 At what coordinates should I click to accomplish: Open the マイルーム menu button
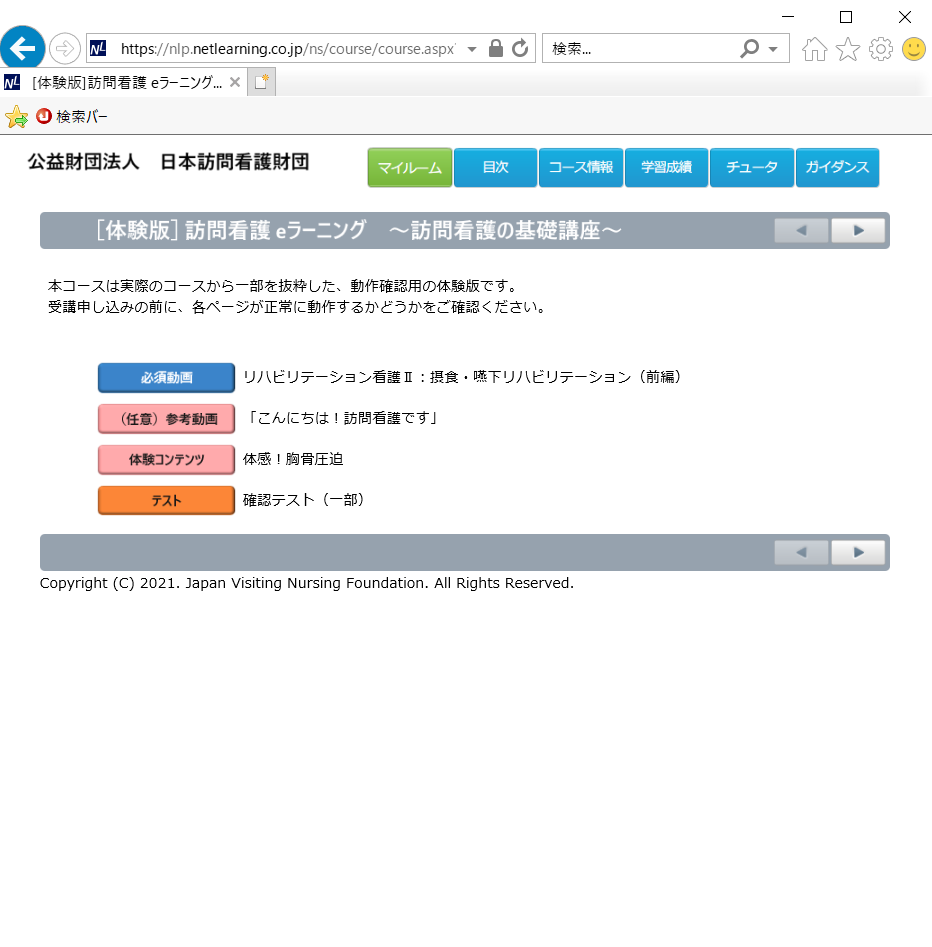410,167
